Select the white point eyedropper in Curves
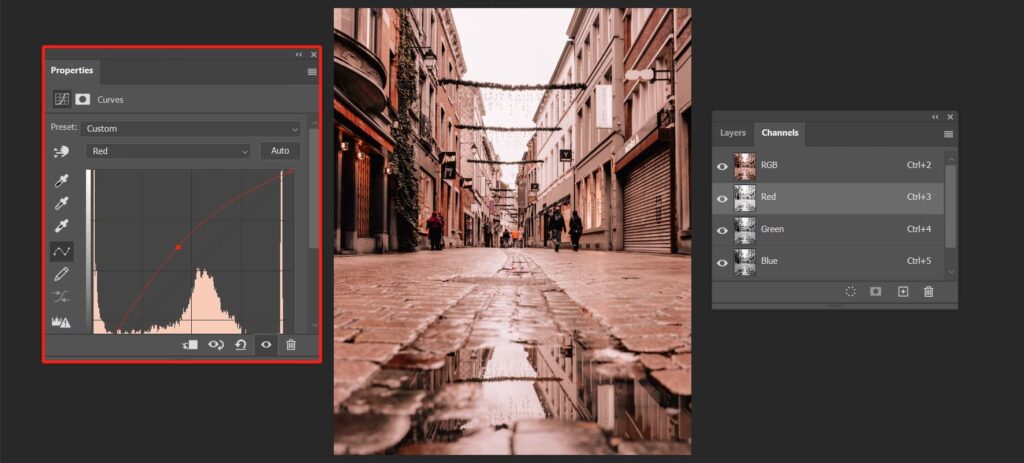This screenshot has width=1024, height=463. [x=62, y=227]
